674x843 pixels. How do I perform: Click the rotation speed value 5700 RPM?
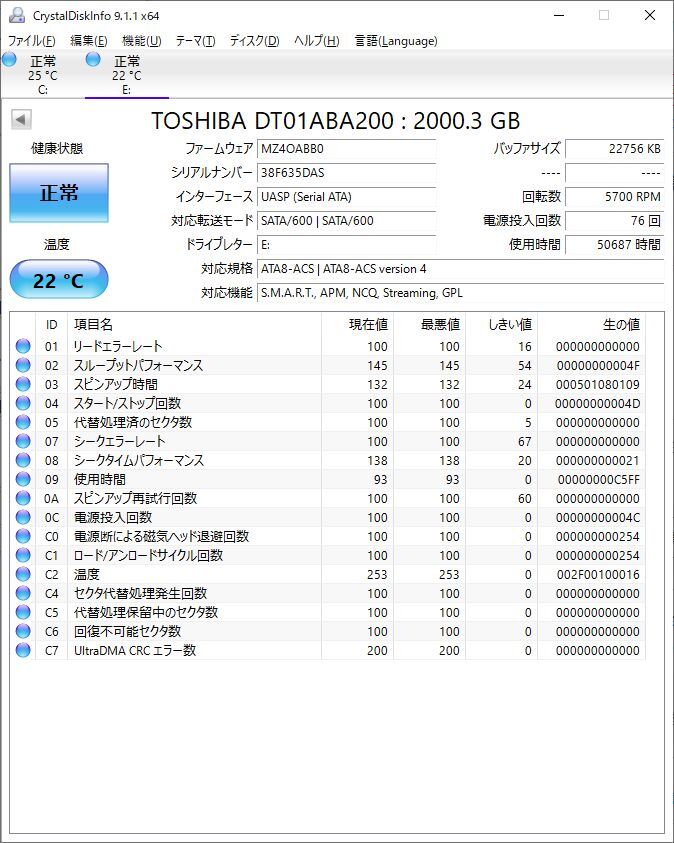click(615, 197)
